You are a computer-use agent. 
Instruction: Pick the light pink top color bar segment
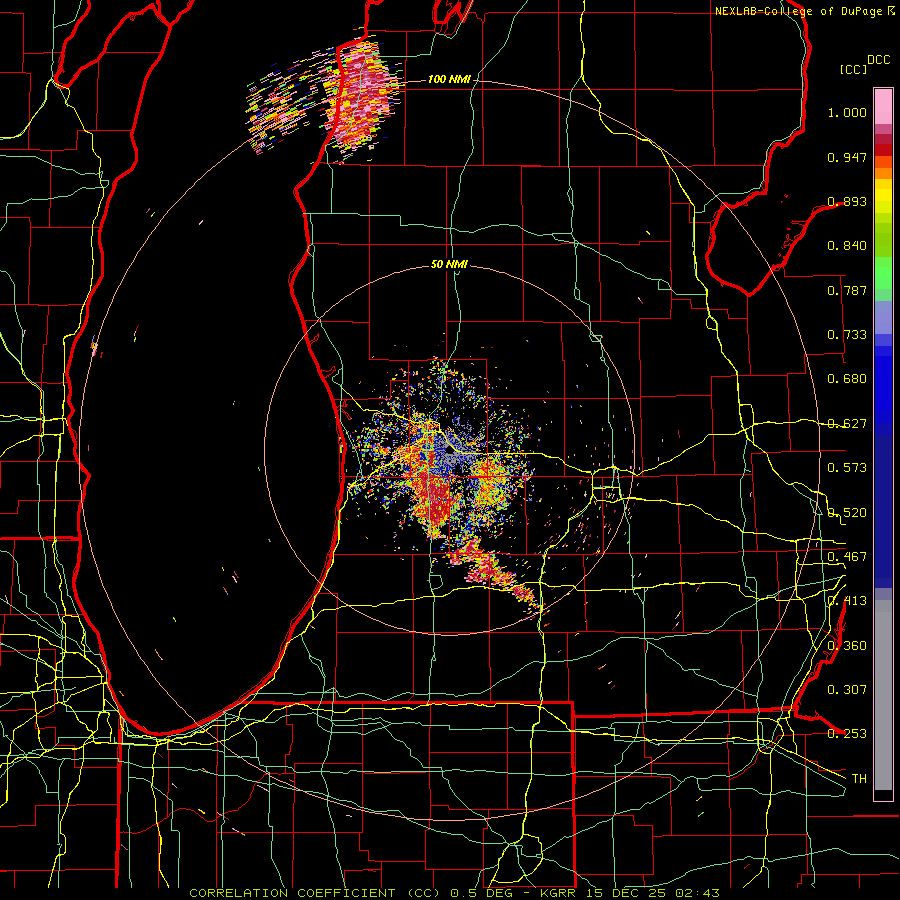(883, 107)
